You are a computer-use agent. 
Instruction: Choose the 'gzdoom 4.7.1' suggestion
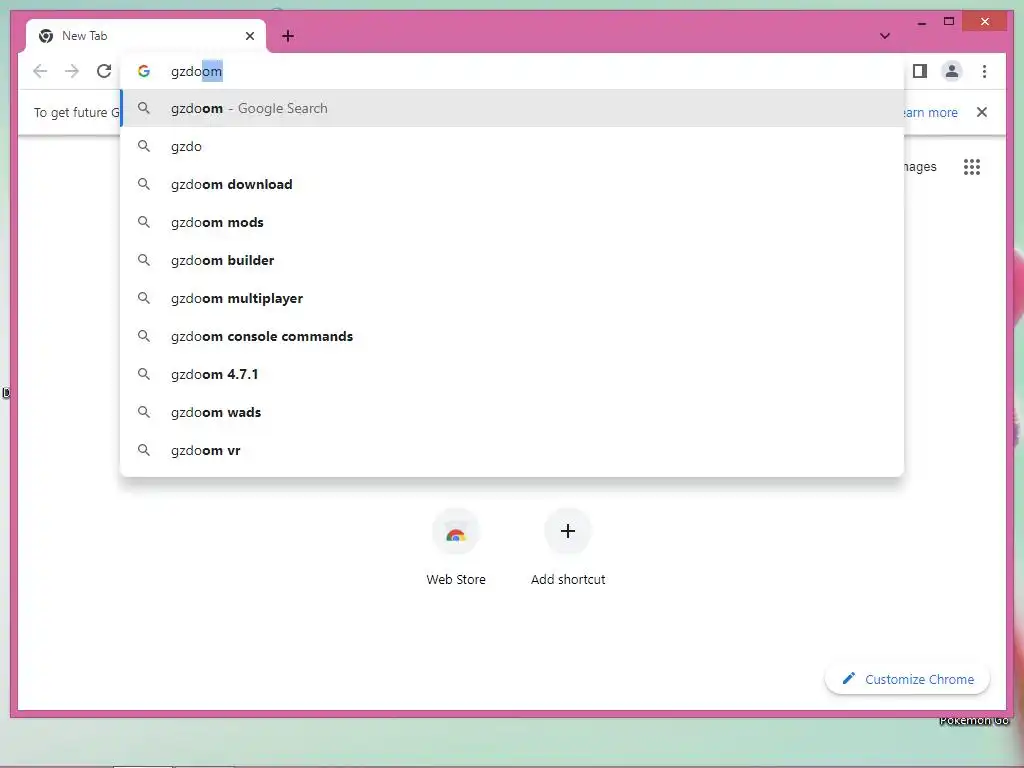[513, 374]
